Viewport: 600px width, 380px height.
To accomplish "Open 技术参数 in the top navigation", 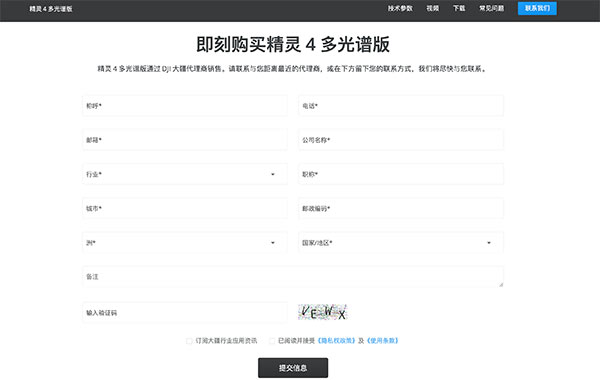I will pyautogui.click(x=400, y=8).
